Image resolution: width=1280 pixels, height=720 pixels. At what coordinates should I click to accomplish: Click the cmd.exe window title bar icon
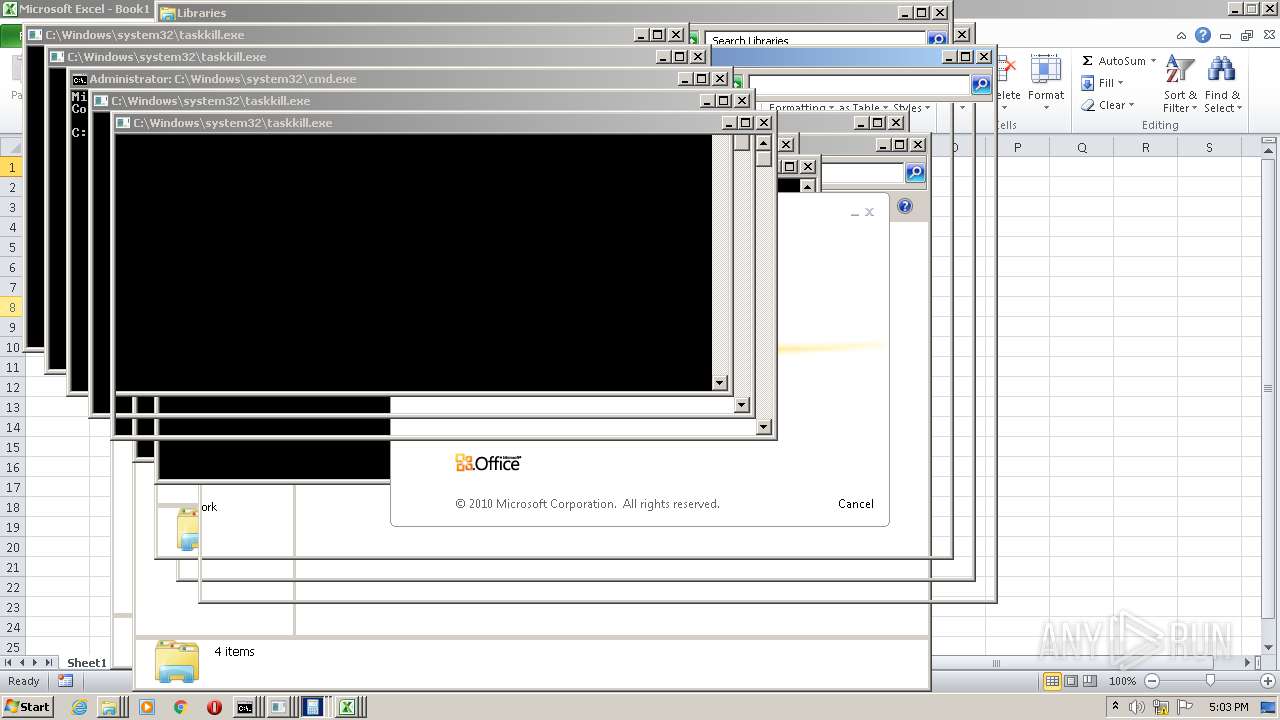(79, 79)
